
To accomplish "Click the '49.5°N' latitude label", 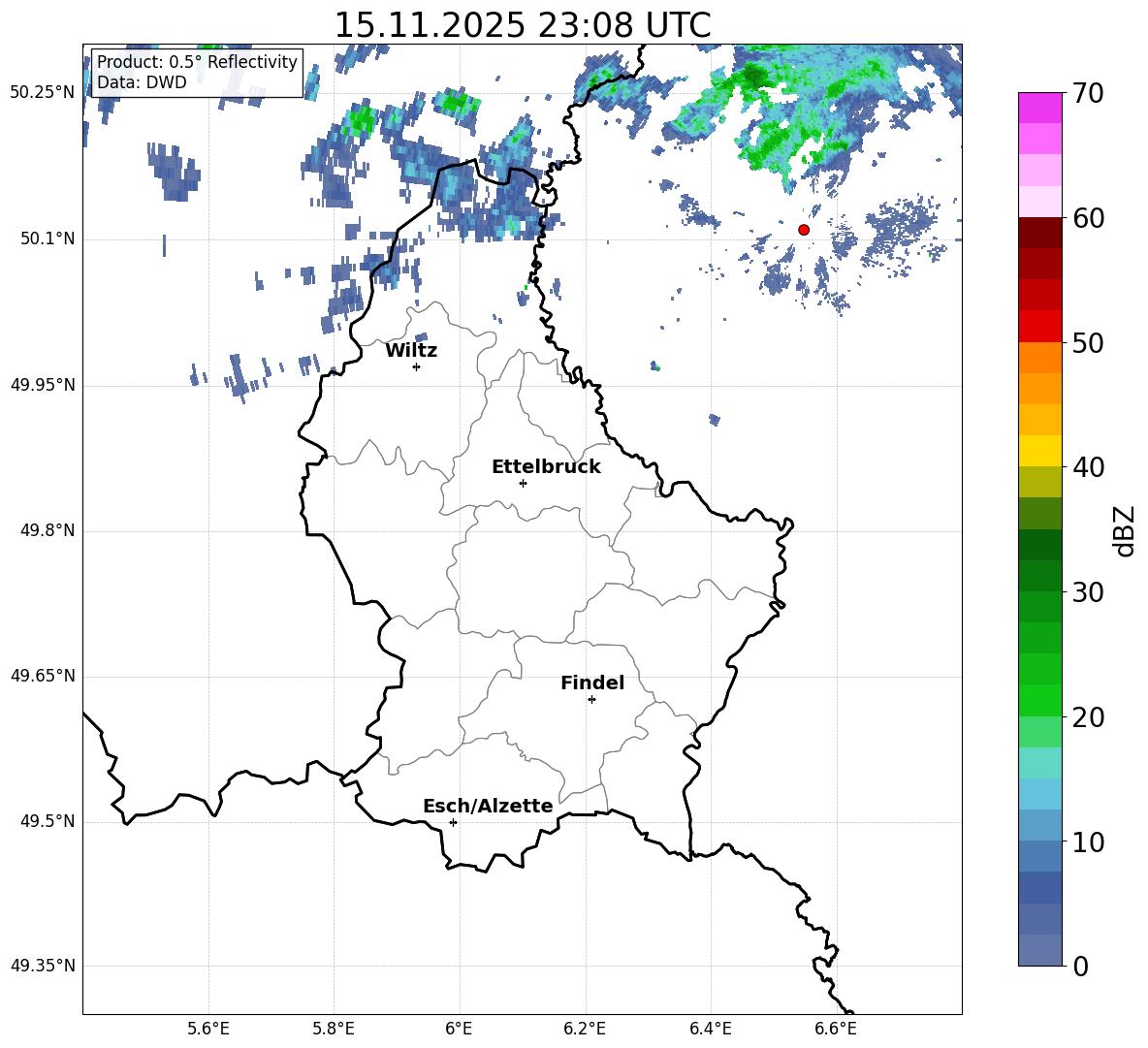I will point(48,821).
